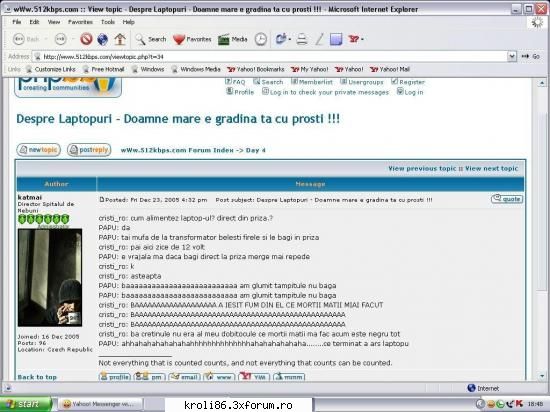Open the Windows start button
This screenshot has width=550, height=412.
25,404
